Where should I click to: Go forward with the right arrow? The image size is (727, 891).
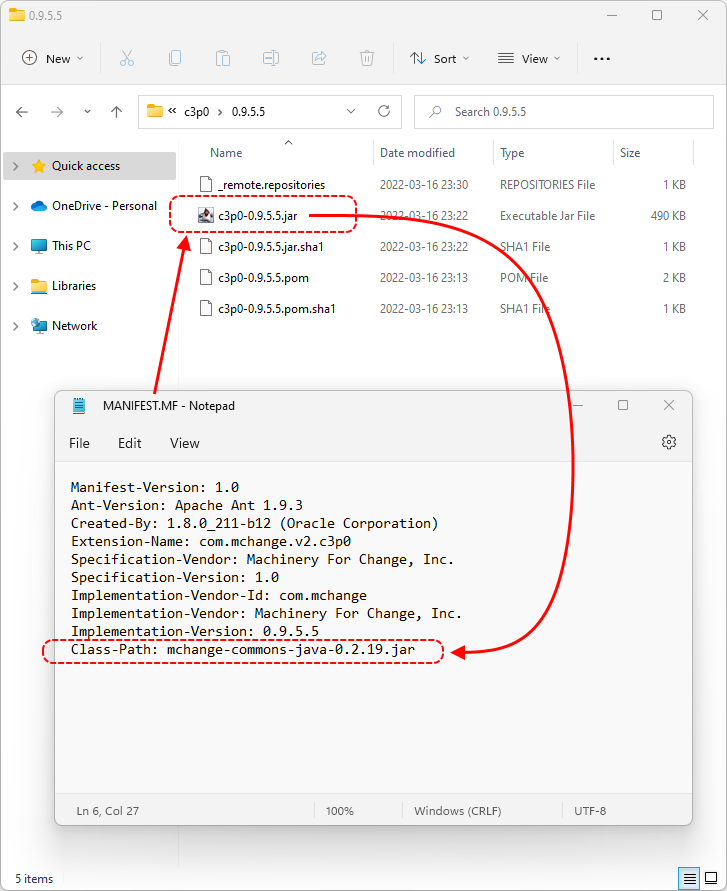pyautogui.click(x=57, y=112)
